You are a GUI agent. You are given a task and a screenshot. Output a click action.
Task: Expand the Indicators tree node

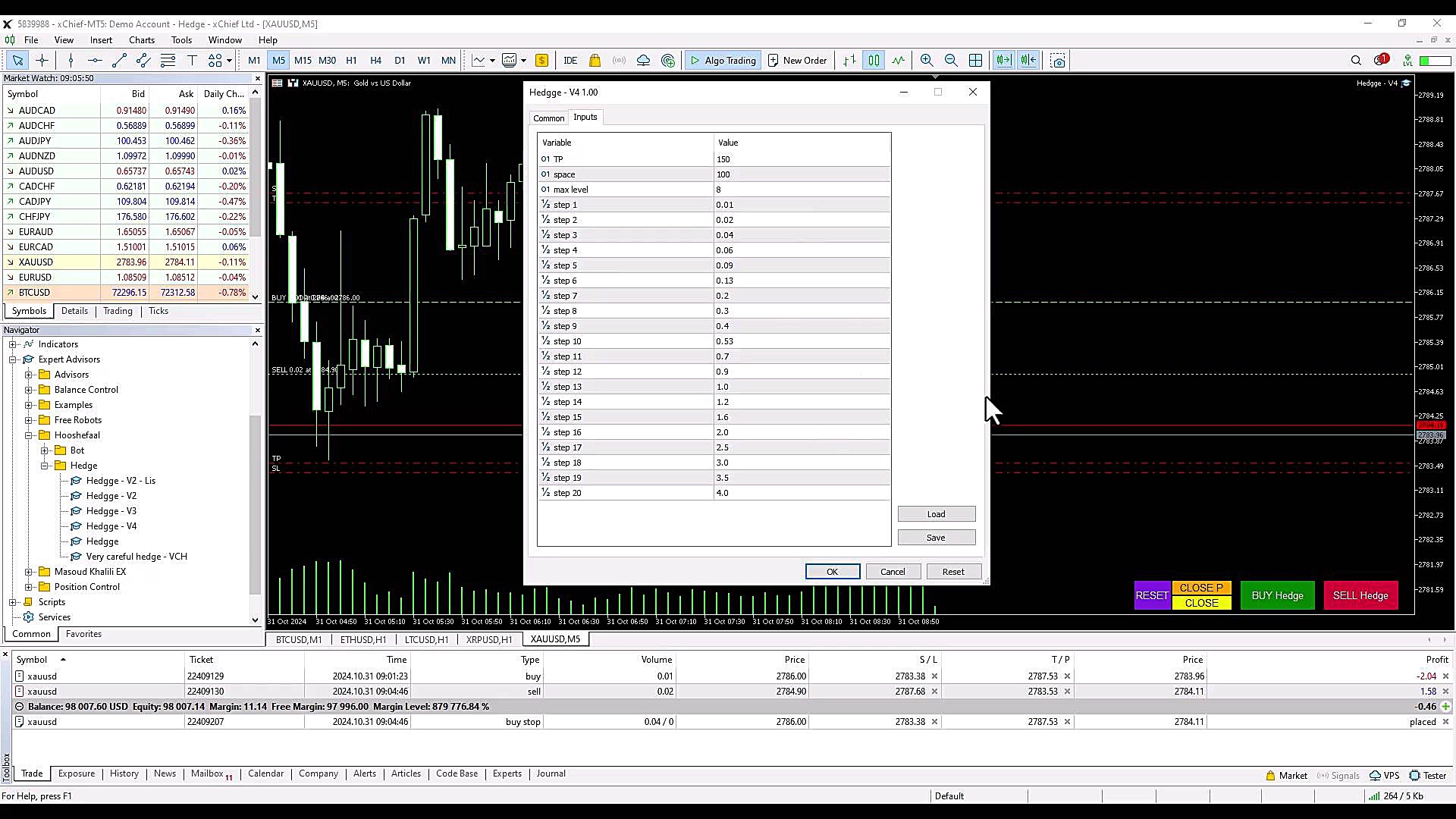[13, 344]
